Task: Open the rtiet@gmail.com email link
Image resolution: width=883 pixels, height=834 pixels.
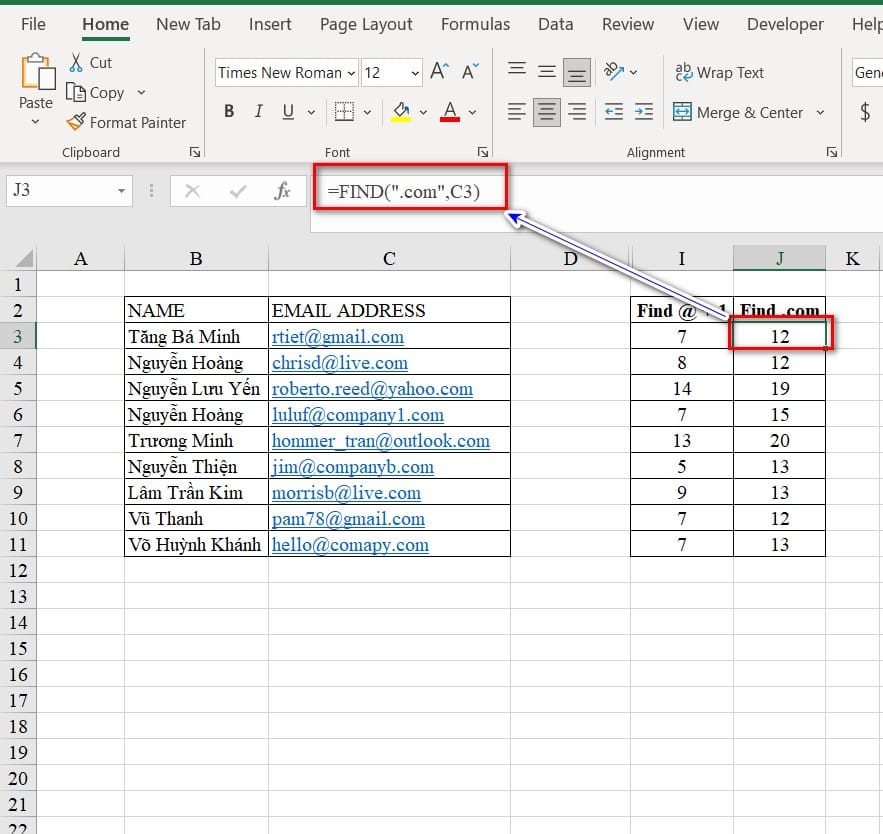Action: tap(338, 337)
